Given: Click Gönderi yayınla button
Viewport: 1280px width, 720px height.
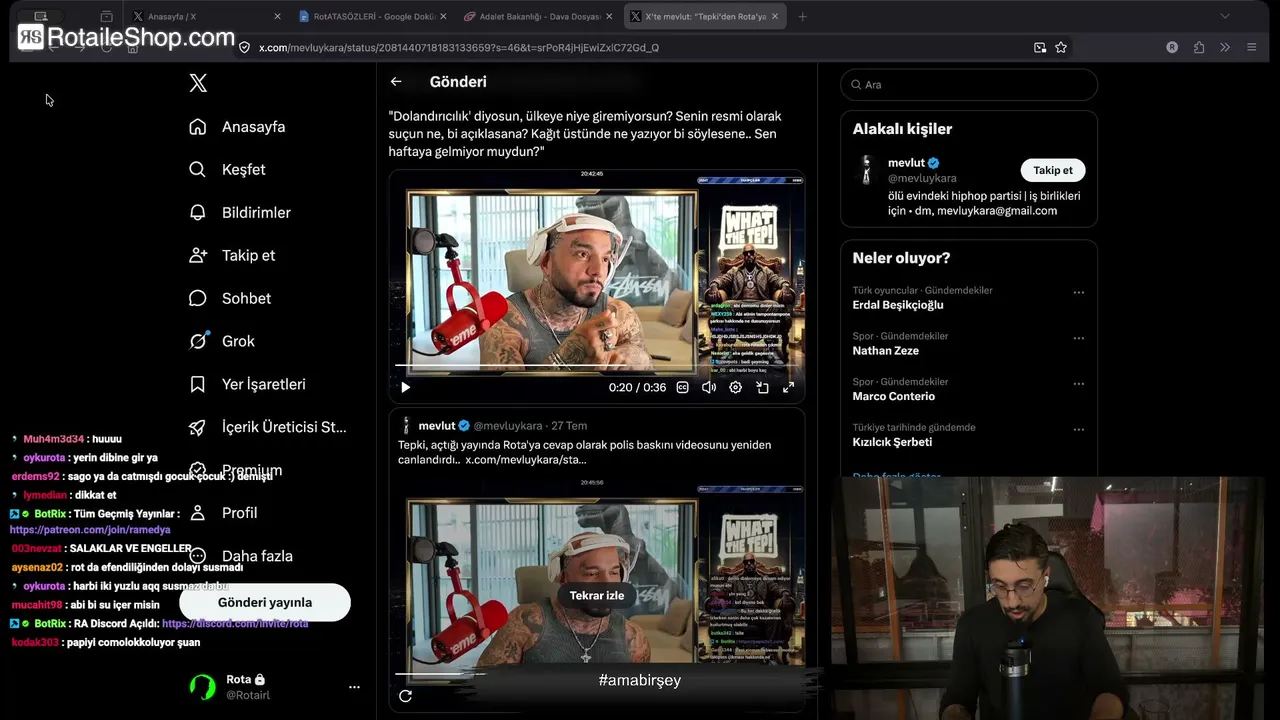Looking at the screenshot, I should pos(265,603).
